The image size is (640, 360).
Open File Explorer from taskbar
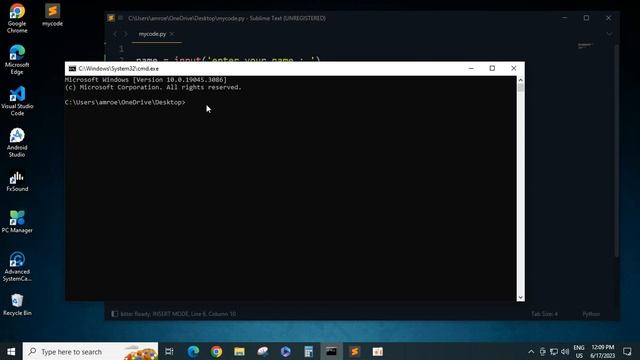[239, 351]
